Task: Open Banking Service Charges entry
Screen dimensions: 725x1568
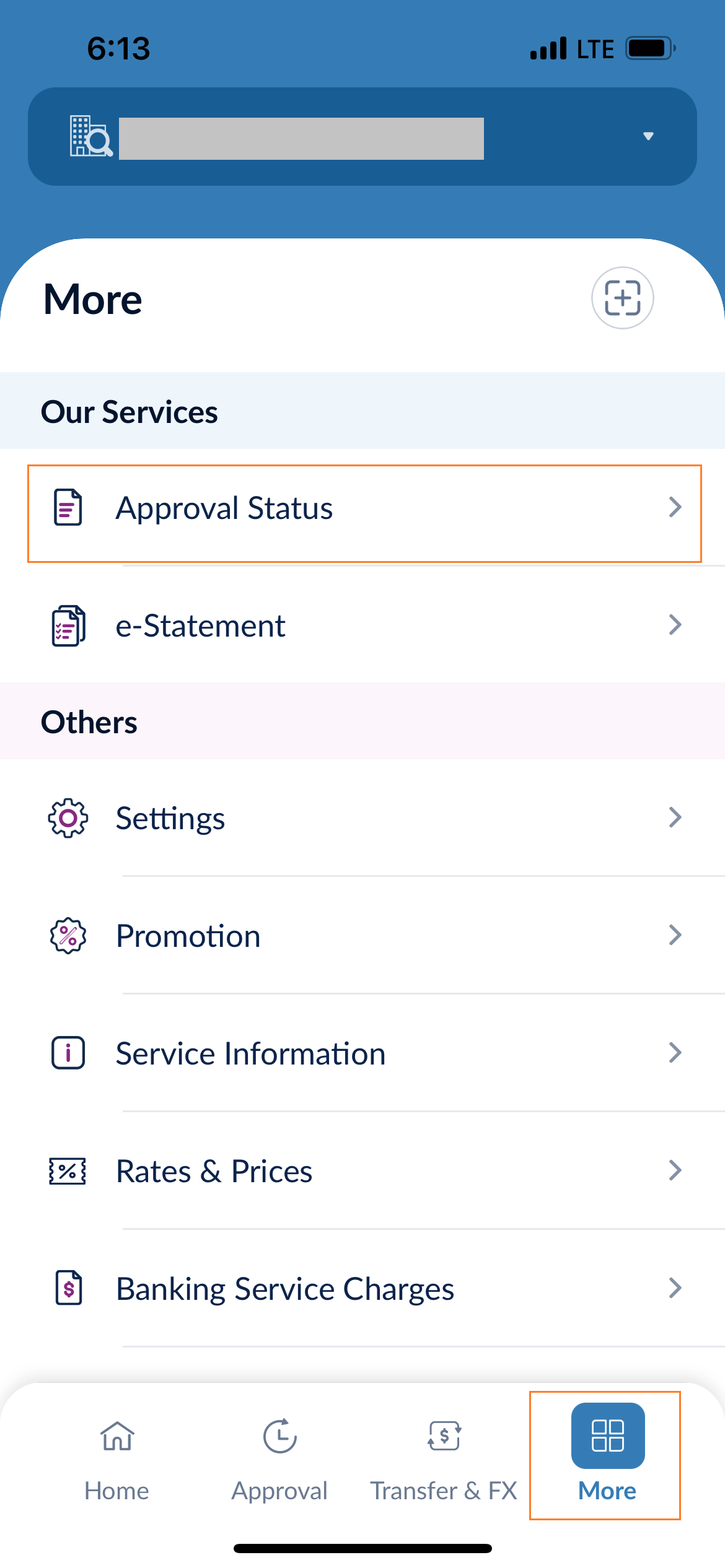Action: (285, 1289)
